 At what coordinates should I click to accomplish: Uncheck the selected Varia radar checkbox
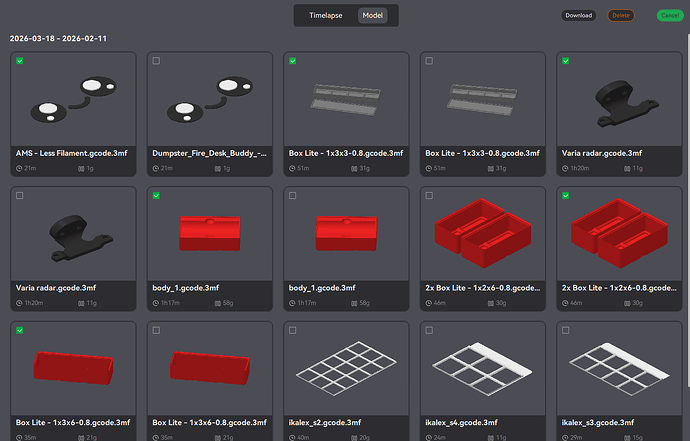(565, 61)
